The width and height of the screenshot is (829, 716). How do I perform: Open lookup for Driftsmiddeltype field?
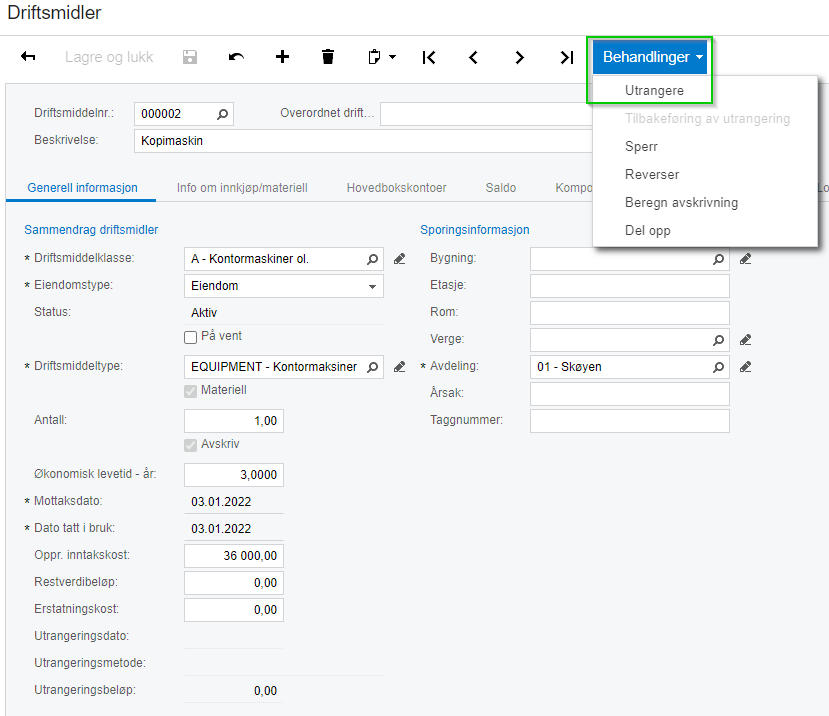(373, 367)
